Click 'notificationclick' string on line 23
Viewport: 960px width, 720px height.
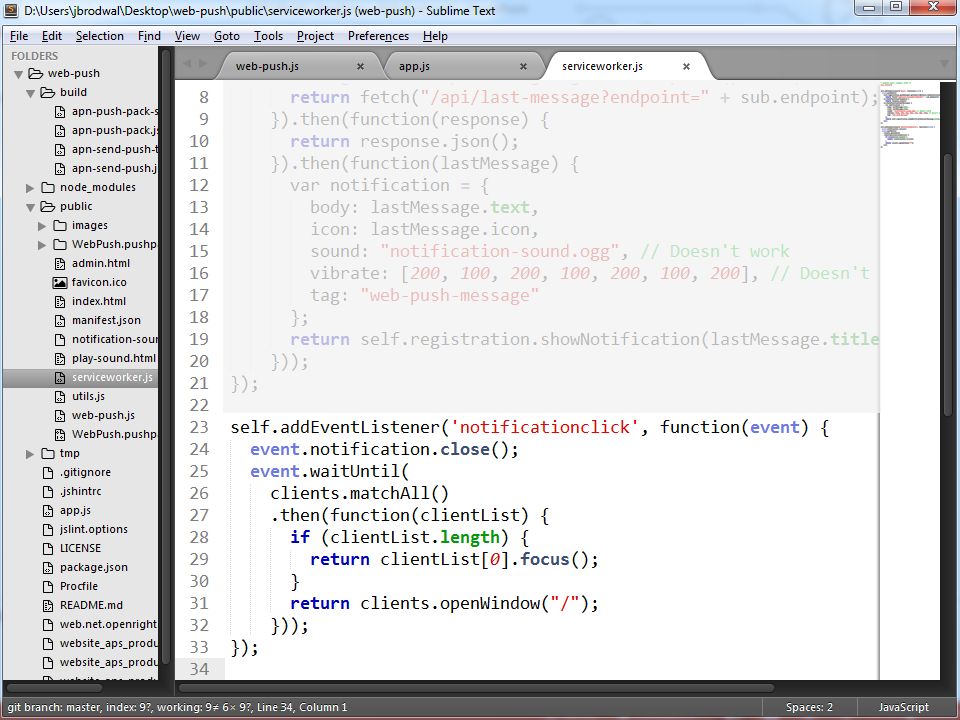coord(544,427)
